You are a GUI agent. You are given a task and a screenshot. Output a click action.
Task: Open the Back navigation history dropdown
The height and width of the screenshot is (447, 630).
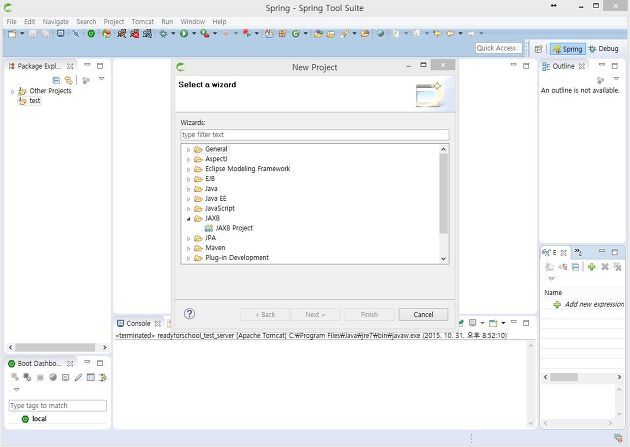[460, 34]
